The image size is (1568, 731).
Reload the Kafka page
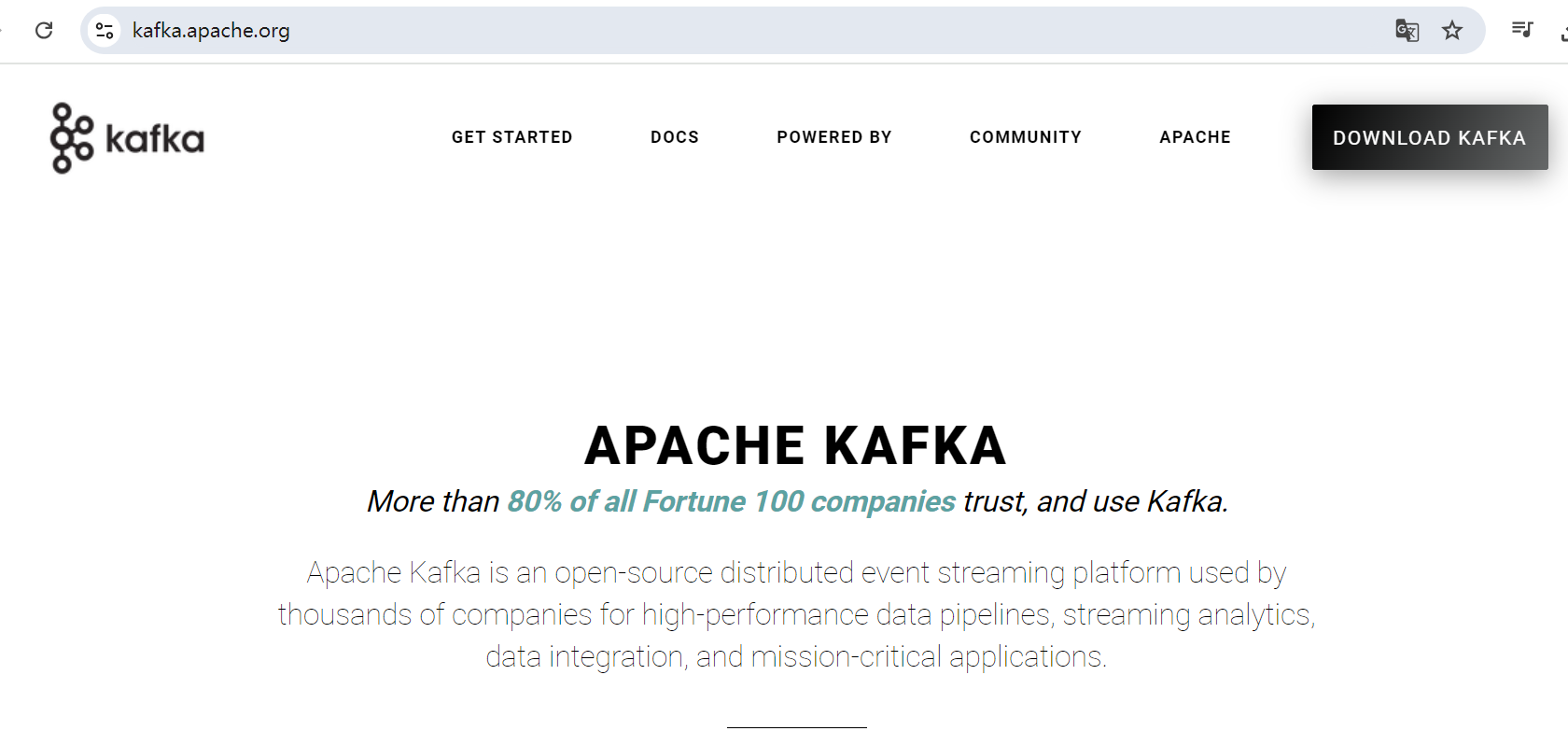click(44, 31)
